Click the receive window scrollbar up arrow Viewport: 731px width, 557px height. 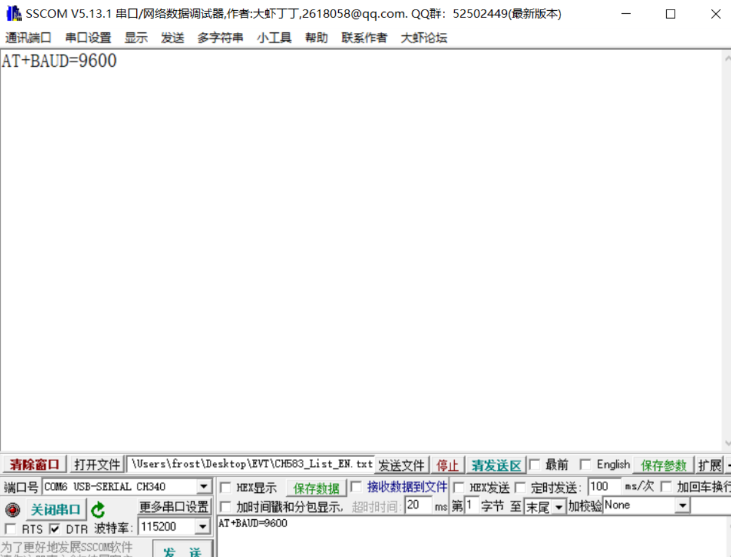[x=727, y=58]
